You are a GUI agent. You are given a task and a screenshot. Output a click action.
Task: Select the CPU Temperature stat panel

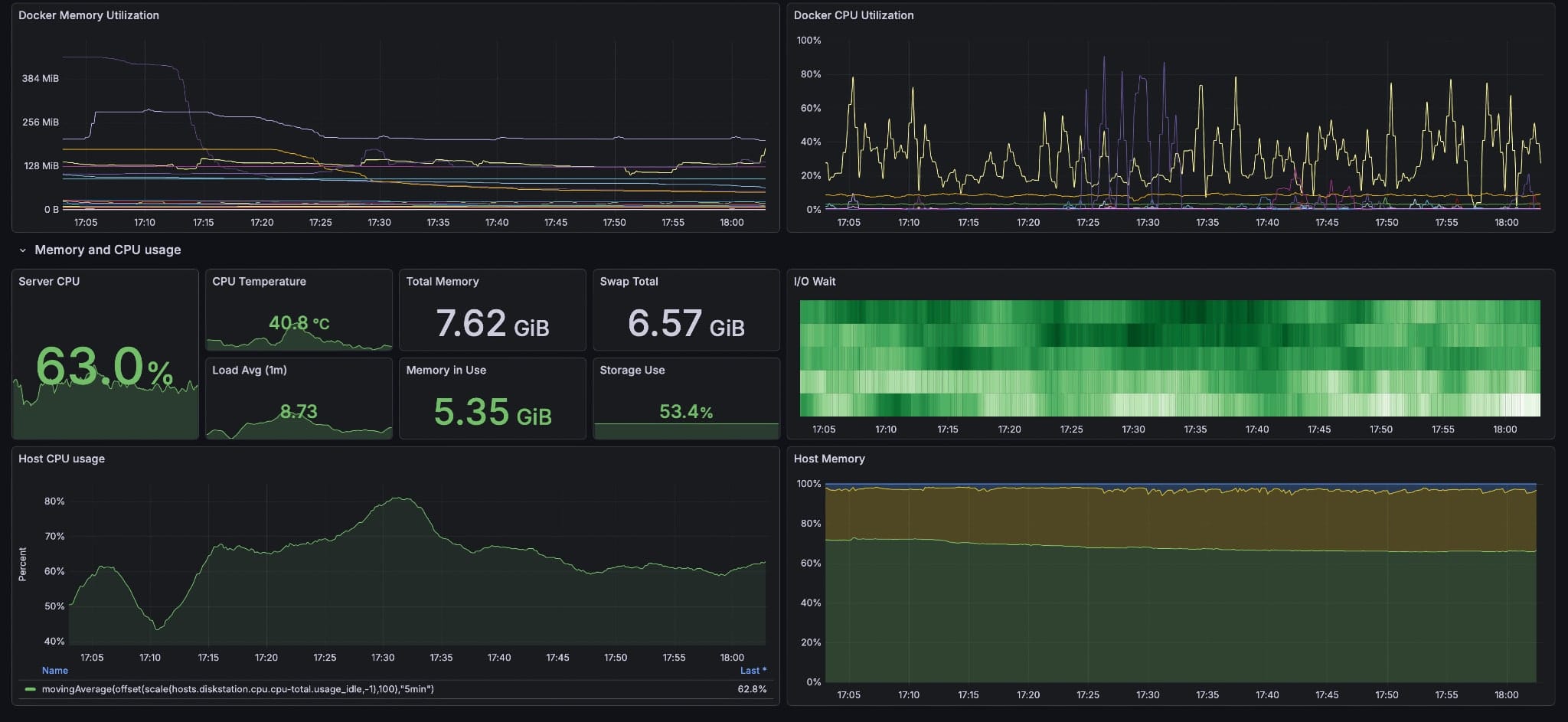pos(260,281)
